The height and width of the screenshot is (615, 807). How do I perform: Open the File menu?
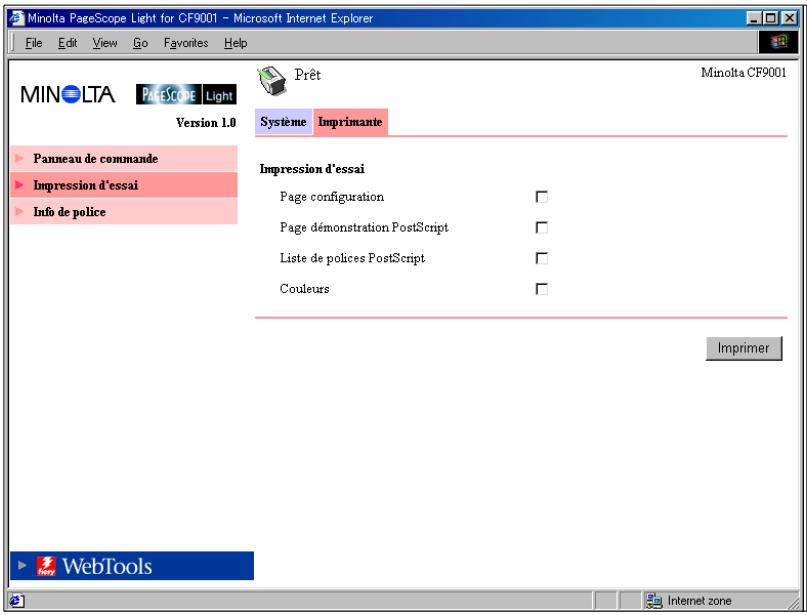[33, 43]
